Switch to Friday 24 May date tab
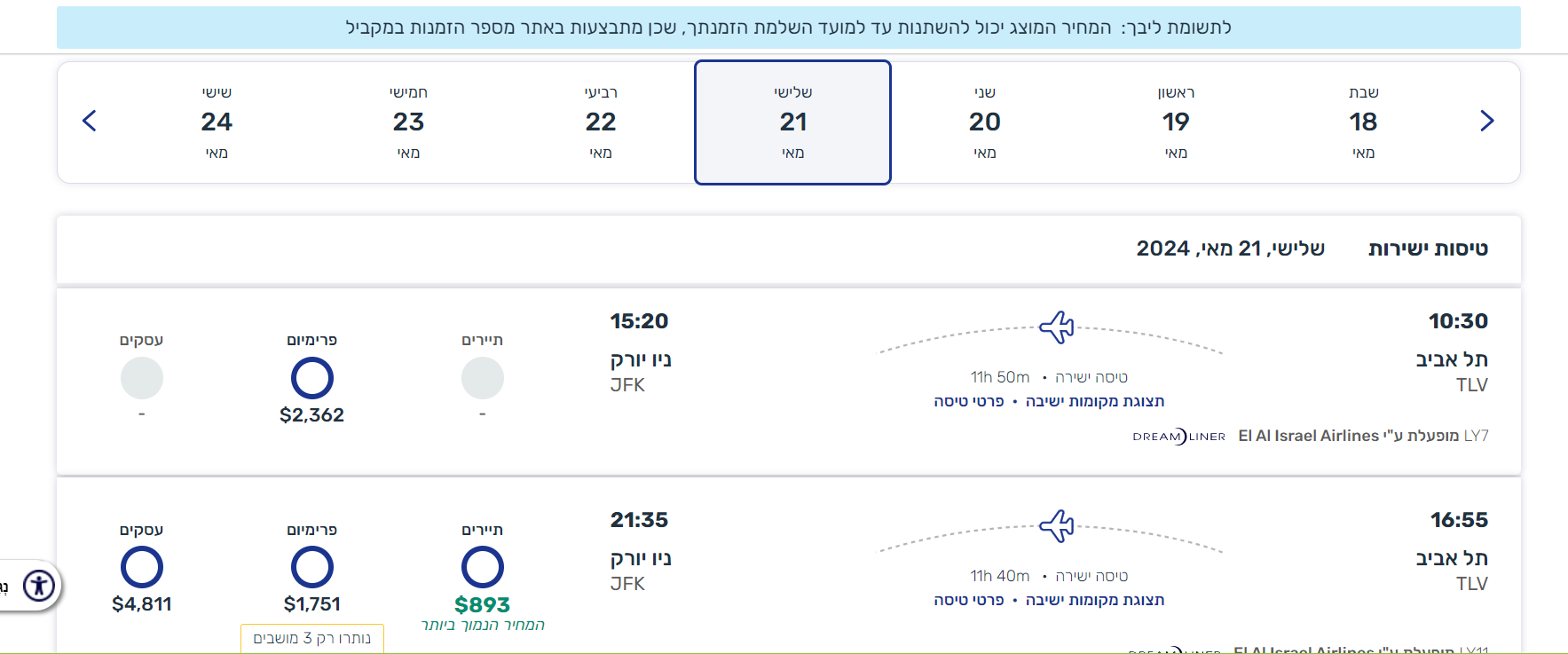Image resolution: width=1568 pixels, height=654 pixels. [217, 122]
